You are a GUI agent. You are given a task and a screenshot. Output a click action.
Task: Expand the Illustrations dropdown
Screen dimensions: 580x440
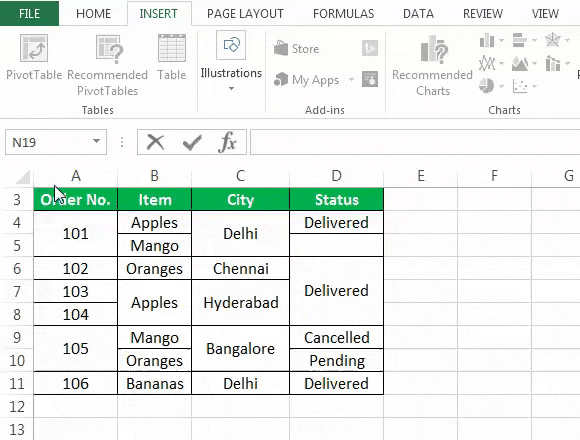(x=231, y=88)
